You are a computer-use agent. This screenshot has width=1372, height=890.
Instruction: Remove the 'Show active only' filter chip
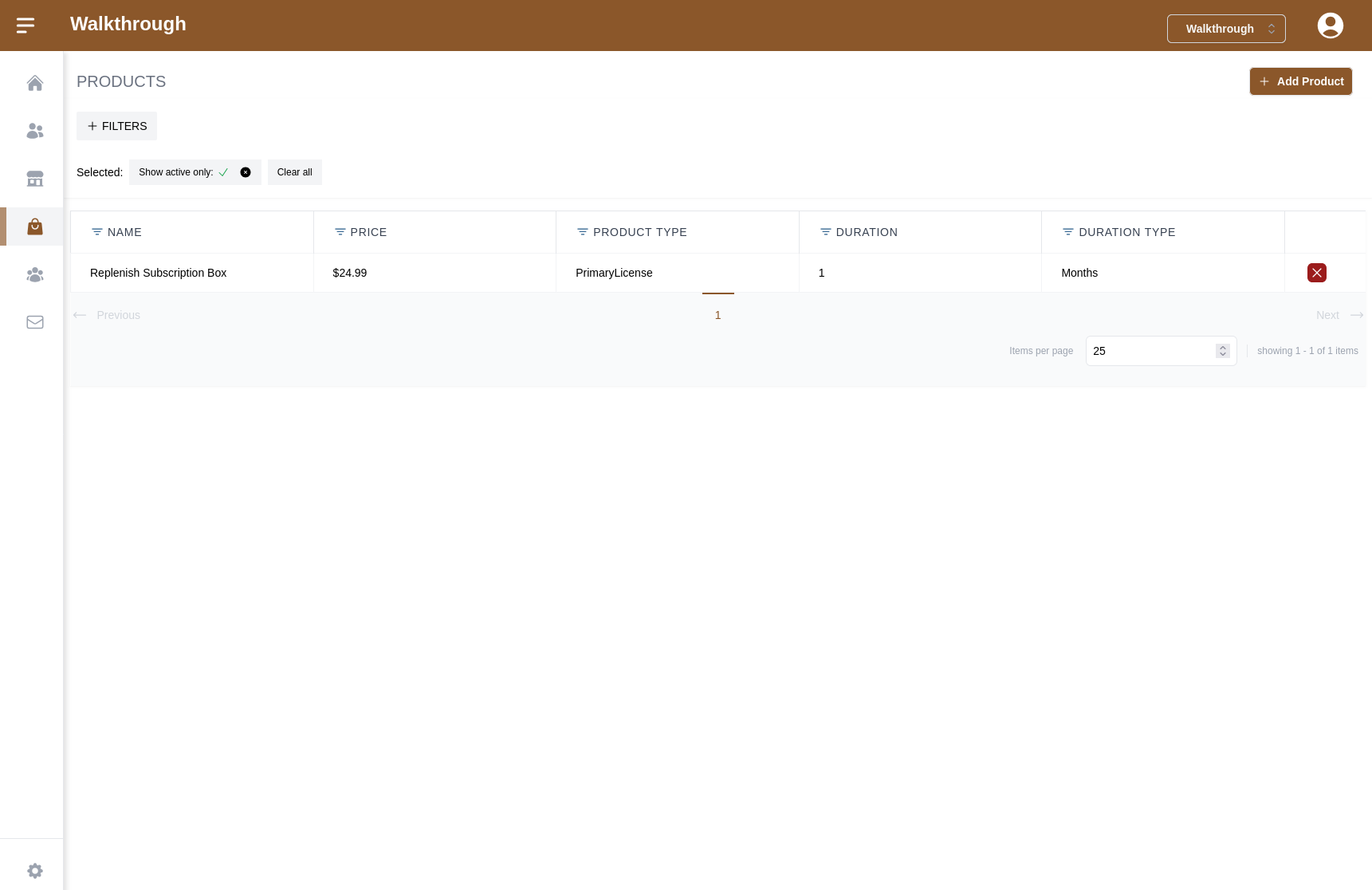pyautogui.click(x=246, y=172)
